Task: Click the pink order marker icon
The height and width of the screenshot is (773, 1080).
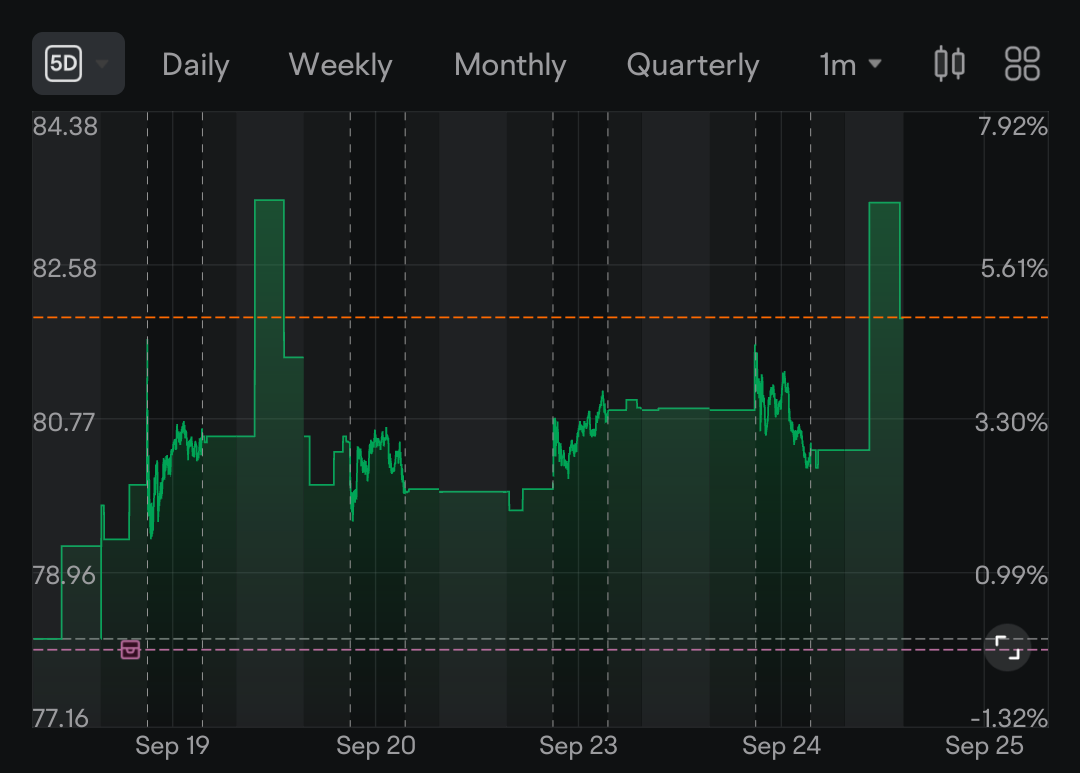Action: tap(130, 649)
